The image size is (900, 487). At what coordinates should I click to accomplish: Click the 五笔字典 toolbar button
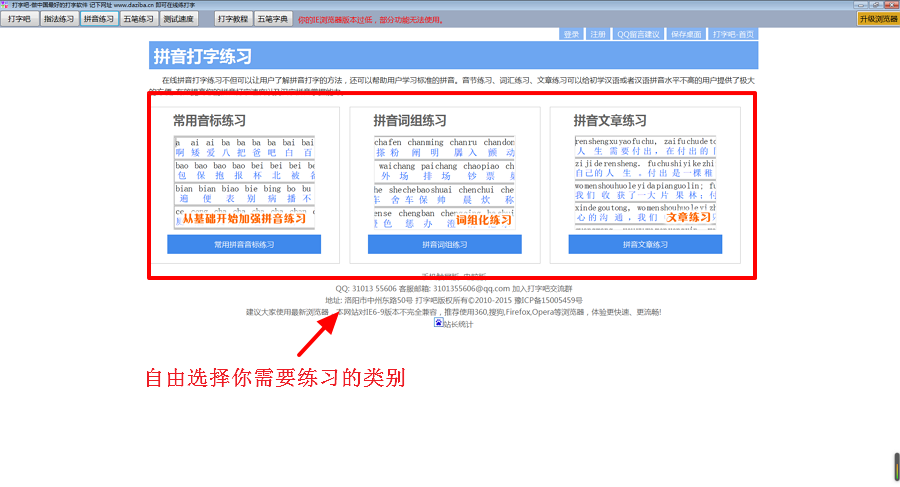272,19
